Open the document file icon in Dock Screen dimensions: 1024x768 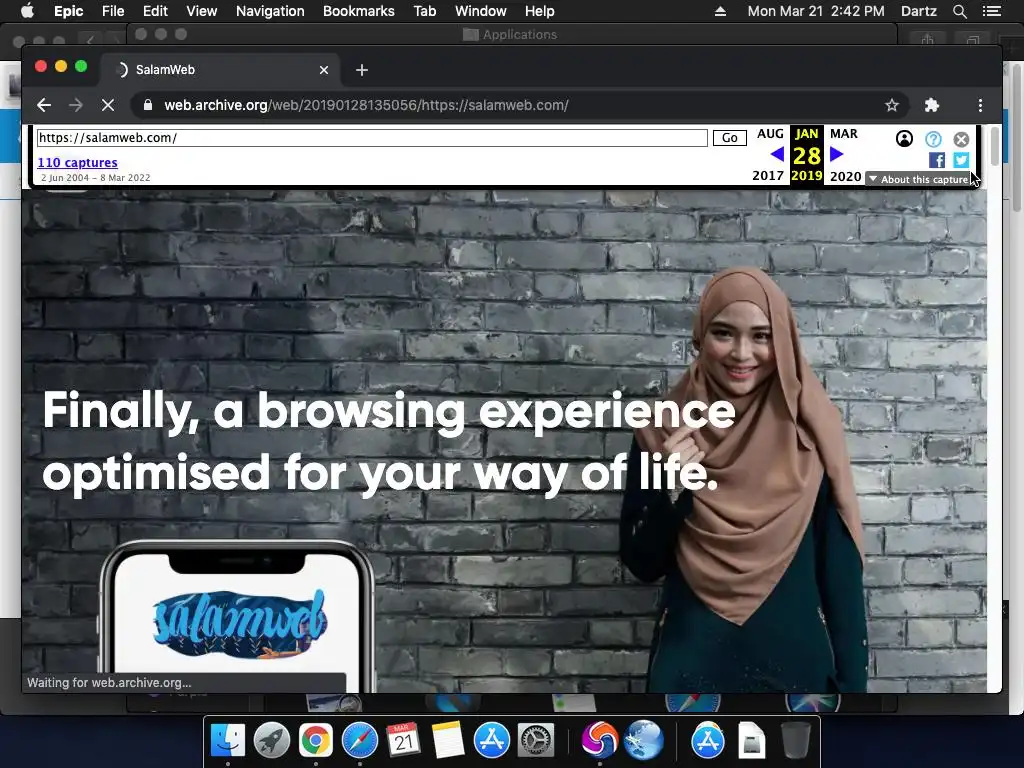(x=752, y=741)
